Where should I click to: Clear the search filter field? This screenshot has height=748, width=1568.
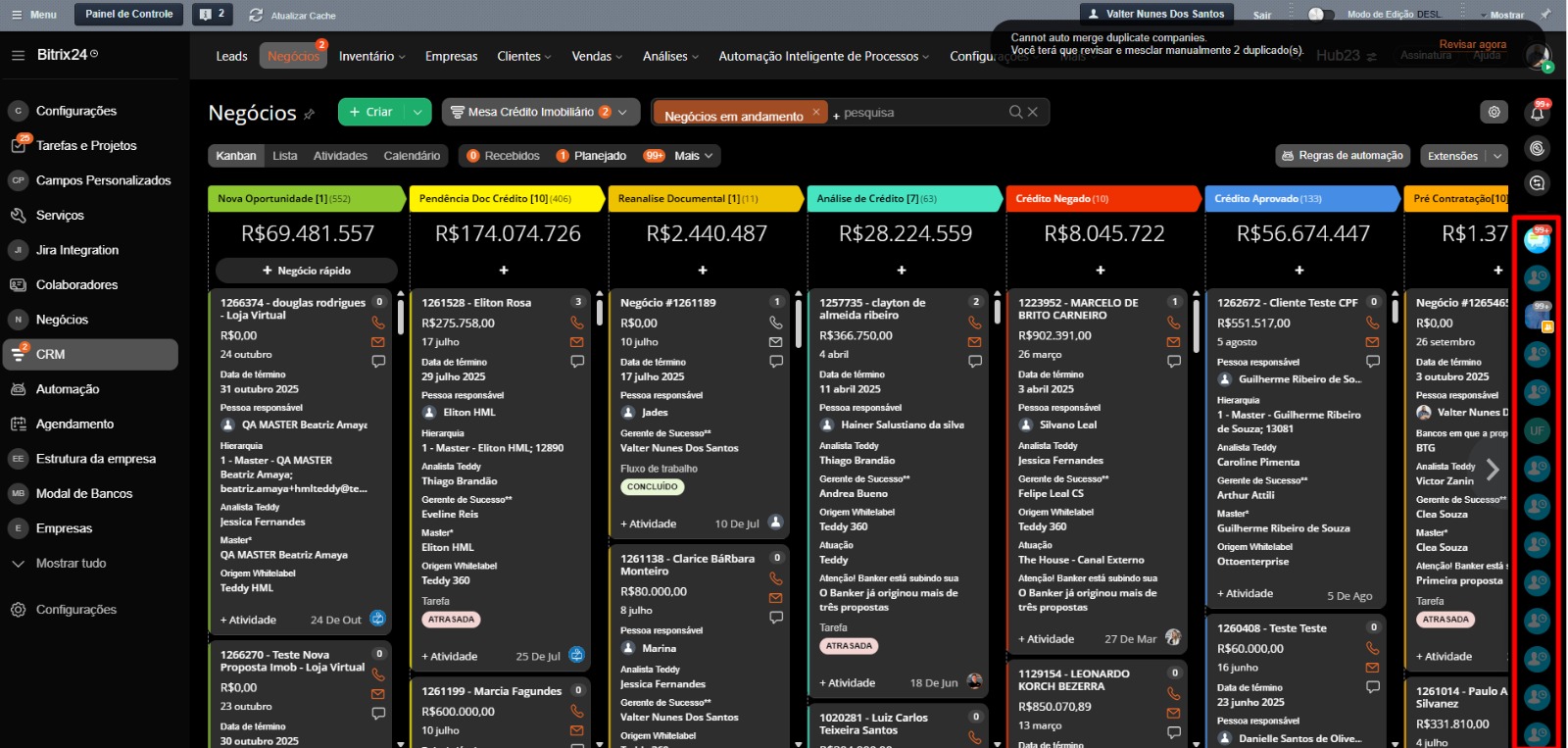[x=1033, y=112]
